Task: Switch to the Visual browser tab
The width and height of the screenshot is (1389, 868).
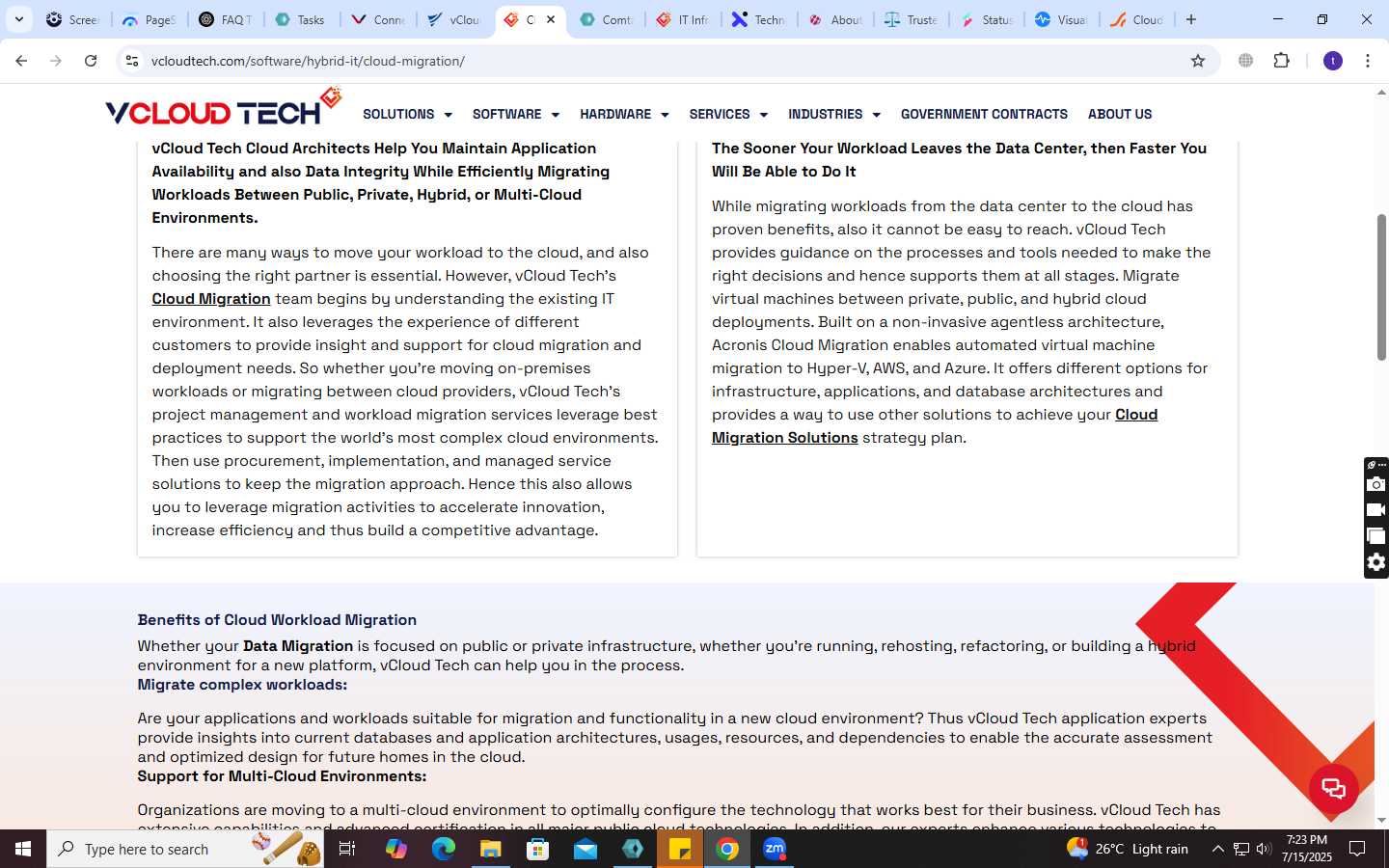Action: point(1062,19)
